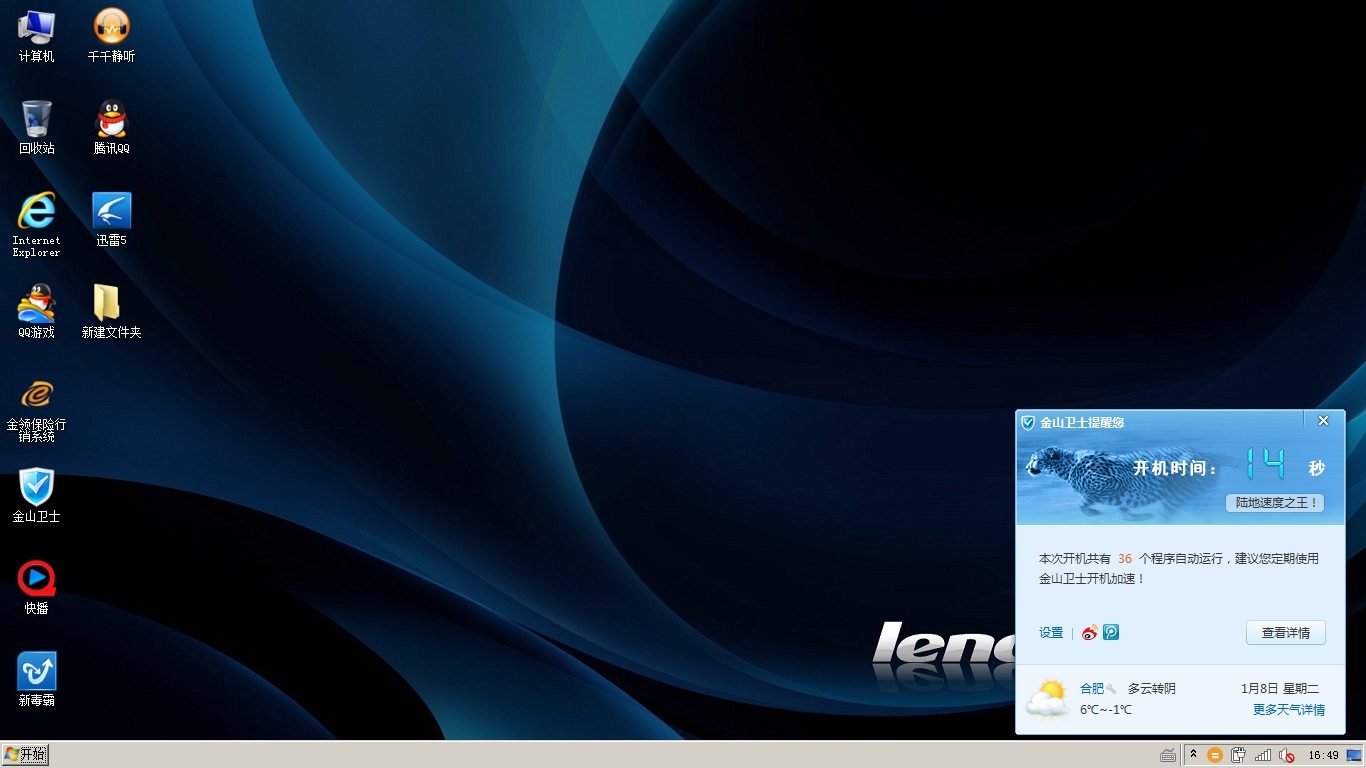Select the 回收站 recycle bin icon
This screenshot has height=768, width=1366.
click(x=37, y=128)
